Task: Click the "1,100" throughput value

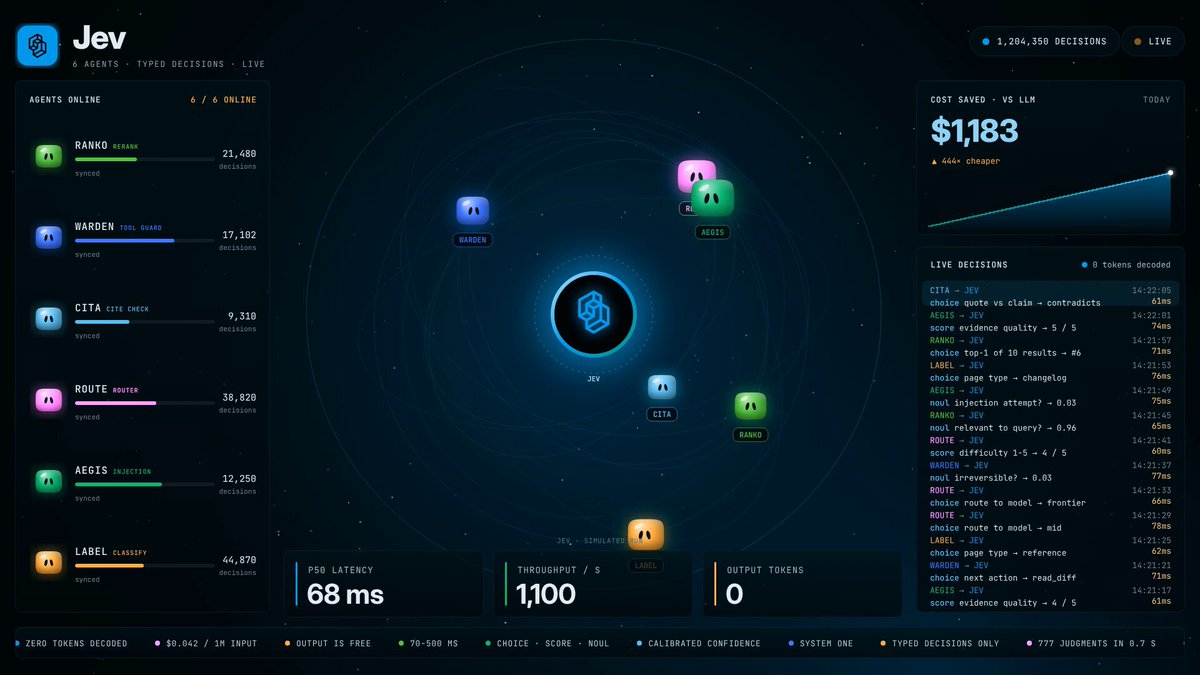Action: (546, 594)
